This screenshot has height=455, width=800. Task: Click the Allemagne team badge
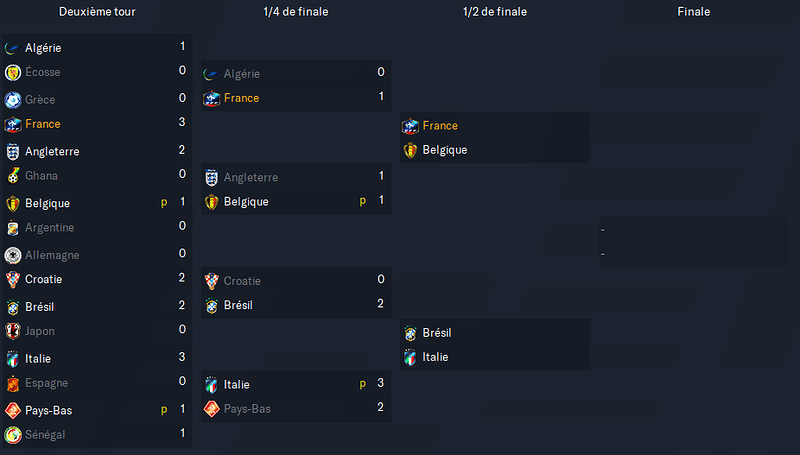(13, 255)
